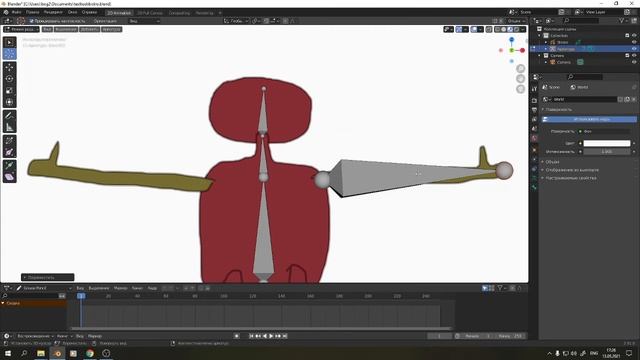Play the animation forward

coord(271,336)
